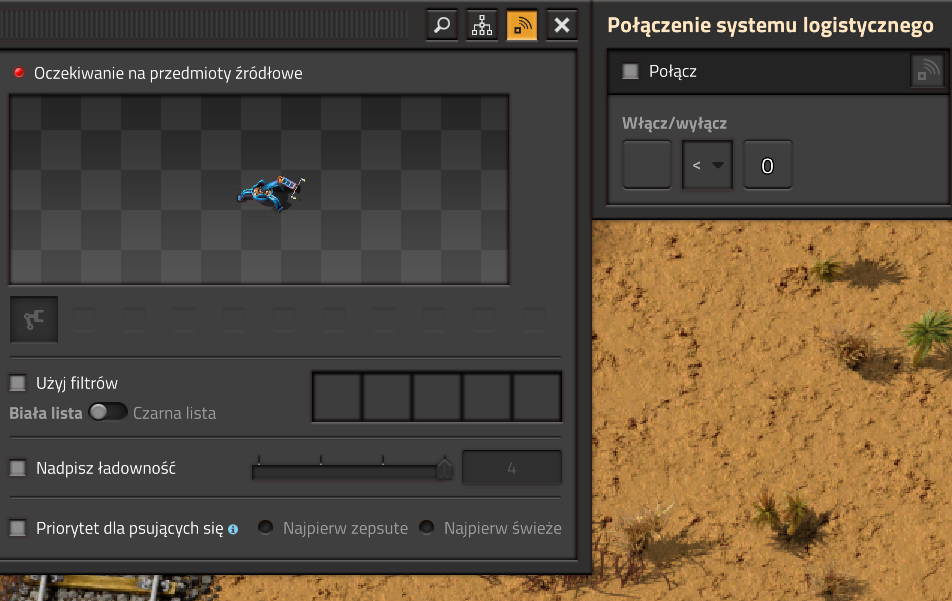Click the stack size slider handle
This screenshot has height=601, width=952.
[x=444, y=469]
